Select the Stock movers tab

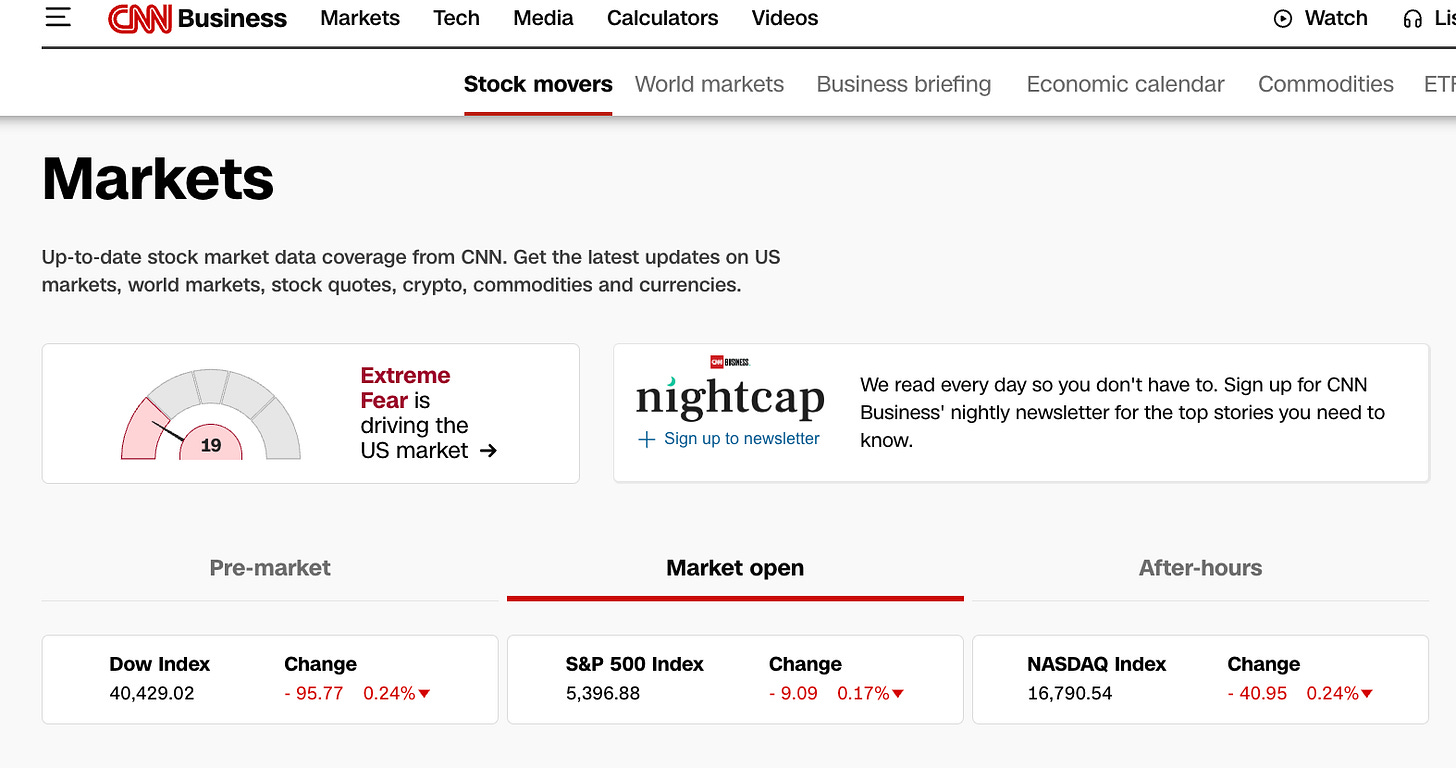[x=538, y=84]
